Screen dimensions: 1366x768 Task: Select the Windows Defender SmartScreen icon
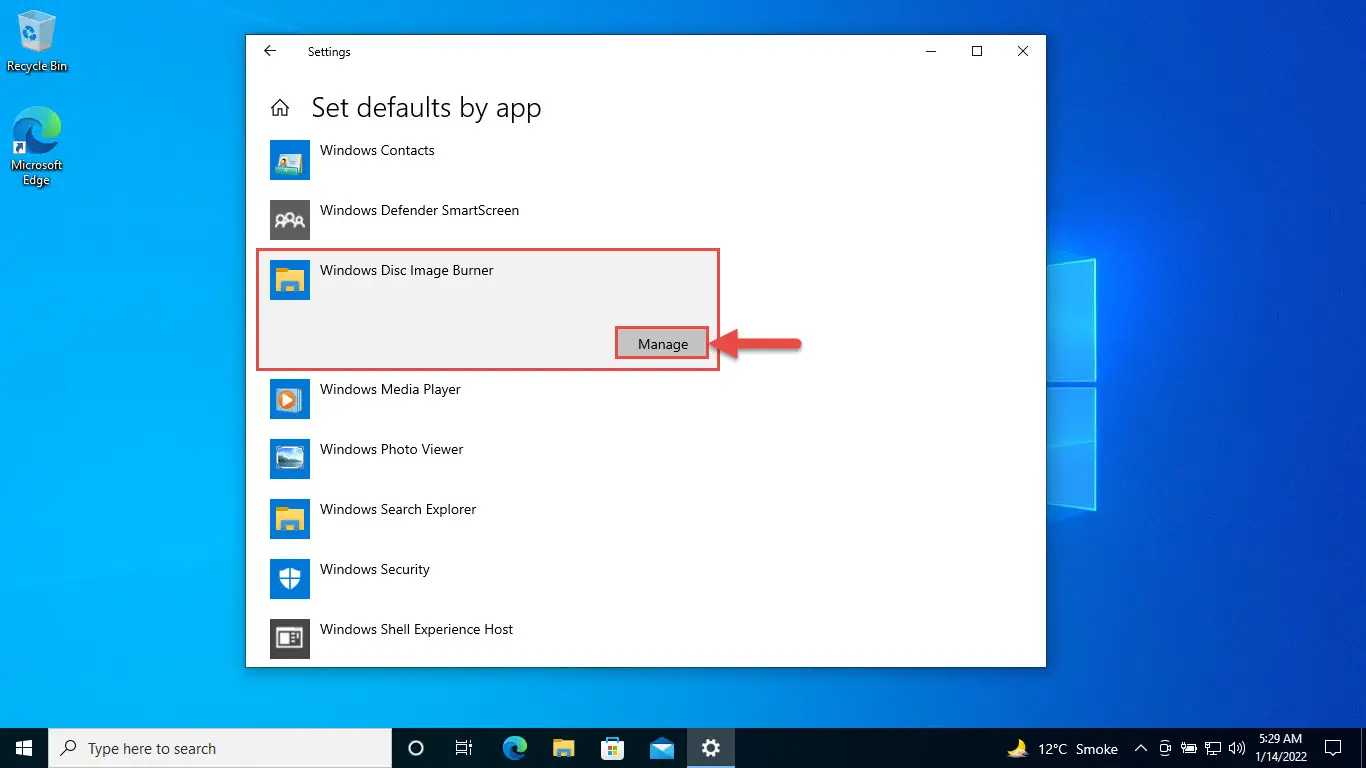290,220
